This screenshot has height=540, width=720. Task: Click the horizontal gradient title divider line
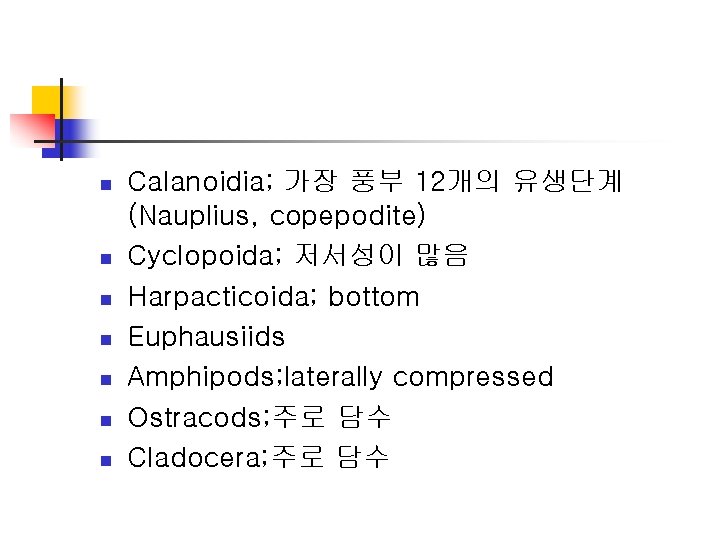(x=349, y=141)
